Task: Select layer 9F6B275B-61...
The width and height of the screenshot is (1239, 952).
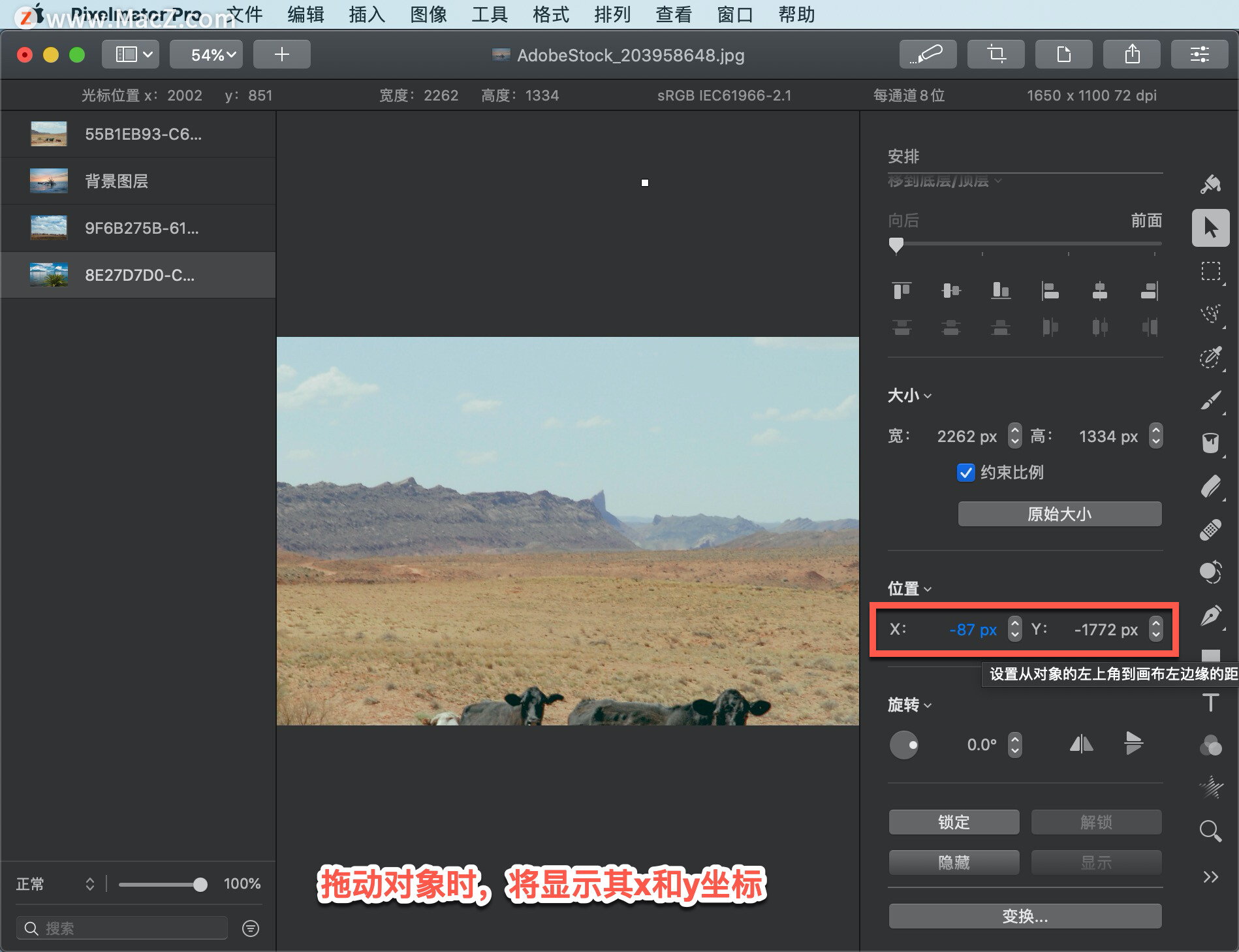Action: click(138, 228)
